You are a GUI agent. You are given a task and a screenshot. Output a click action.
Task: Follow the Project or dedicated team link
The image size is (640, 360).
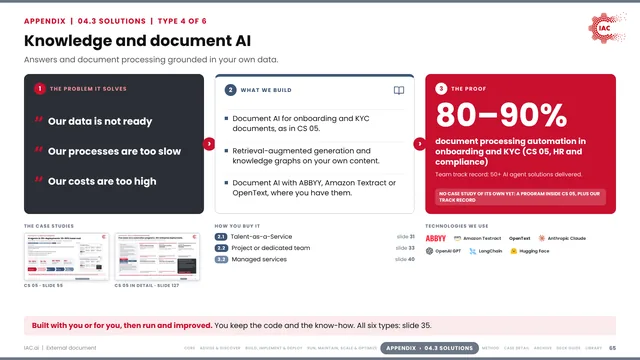click(271, 248)
